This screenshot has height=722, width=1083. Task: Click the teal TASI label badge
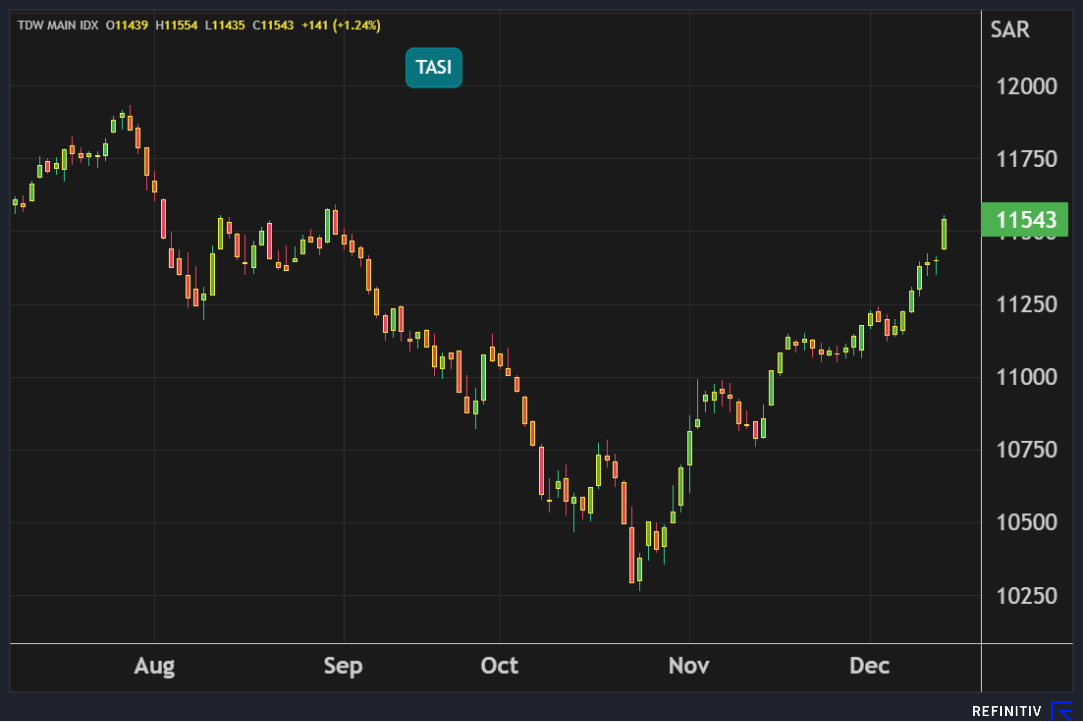click(x=433, y=68)
